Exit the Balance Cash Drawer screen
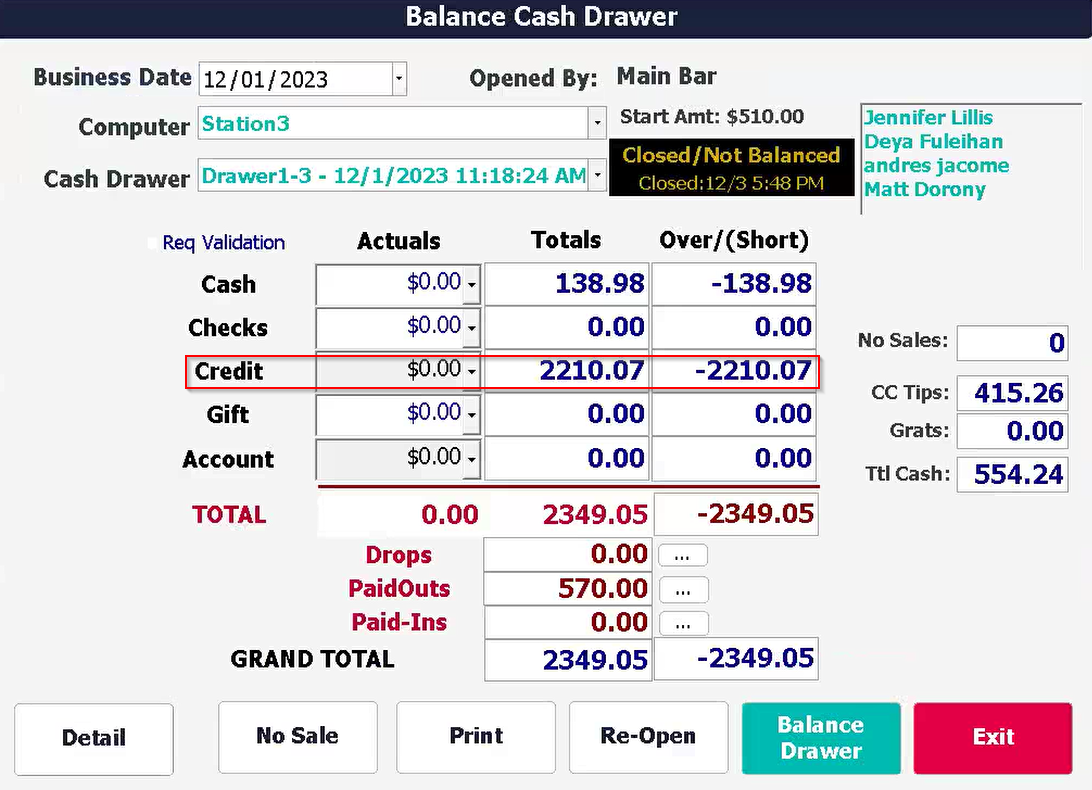1092x790 pixels. point(993,738)
